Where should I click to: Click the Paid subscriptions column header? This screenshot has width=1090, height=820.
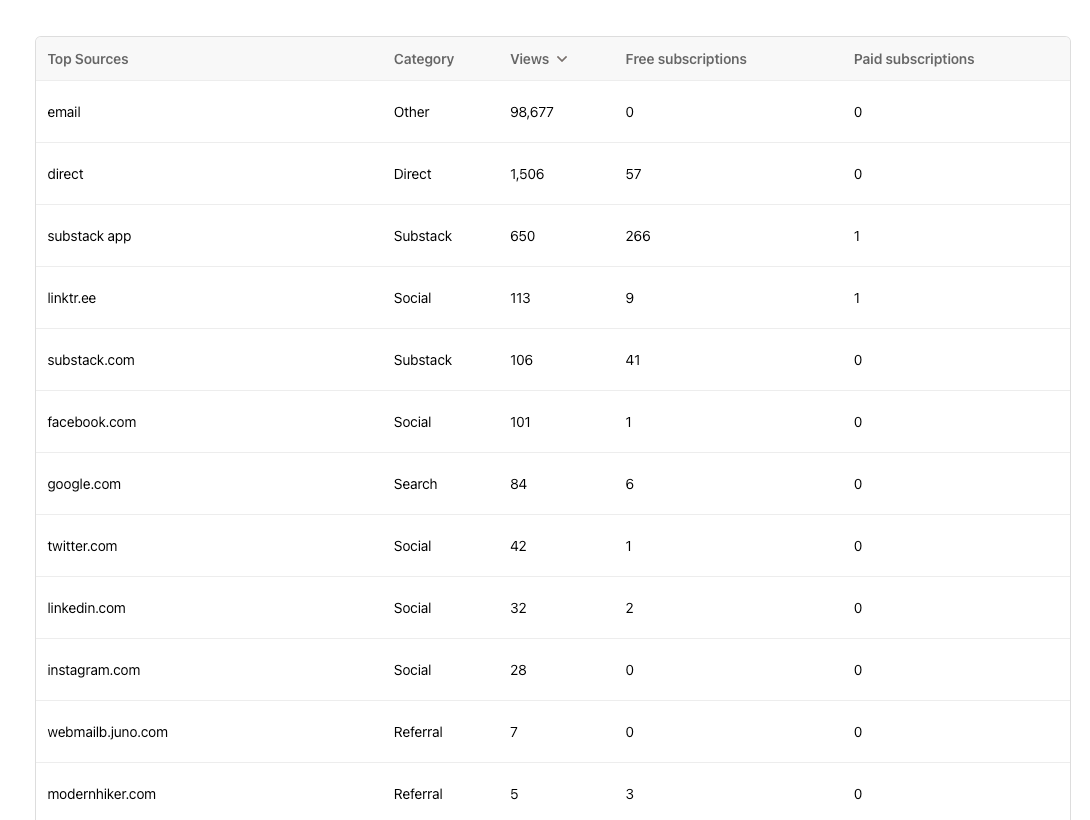pos(913,59)
